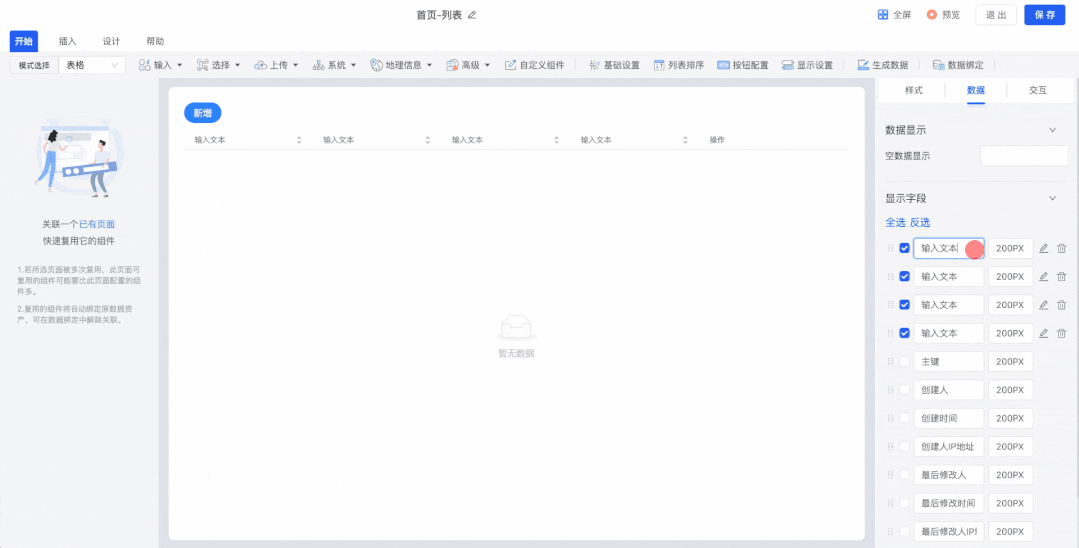
Task: Click the 全屏 fullscreen icon
Action: pos(883,14)
